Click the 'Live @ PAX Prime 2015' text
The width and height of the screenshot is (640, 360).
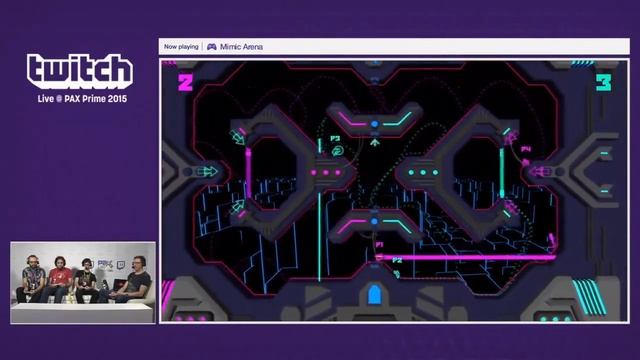[82, 99]
